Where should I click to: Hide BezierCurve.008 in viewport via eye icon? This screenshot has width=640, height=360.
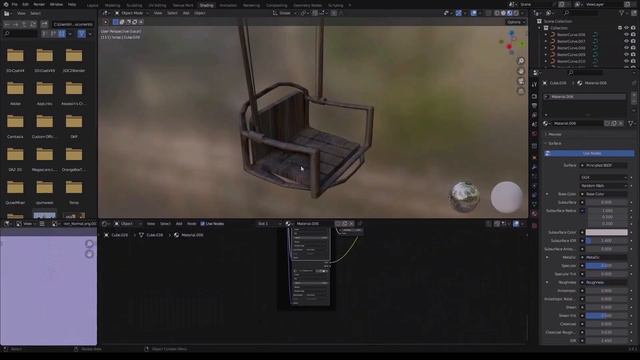pyautogui.click(x=626, y=48)
